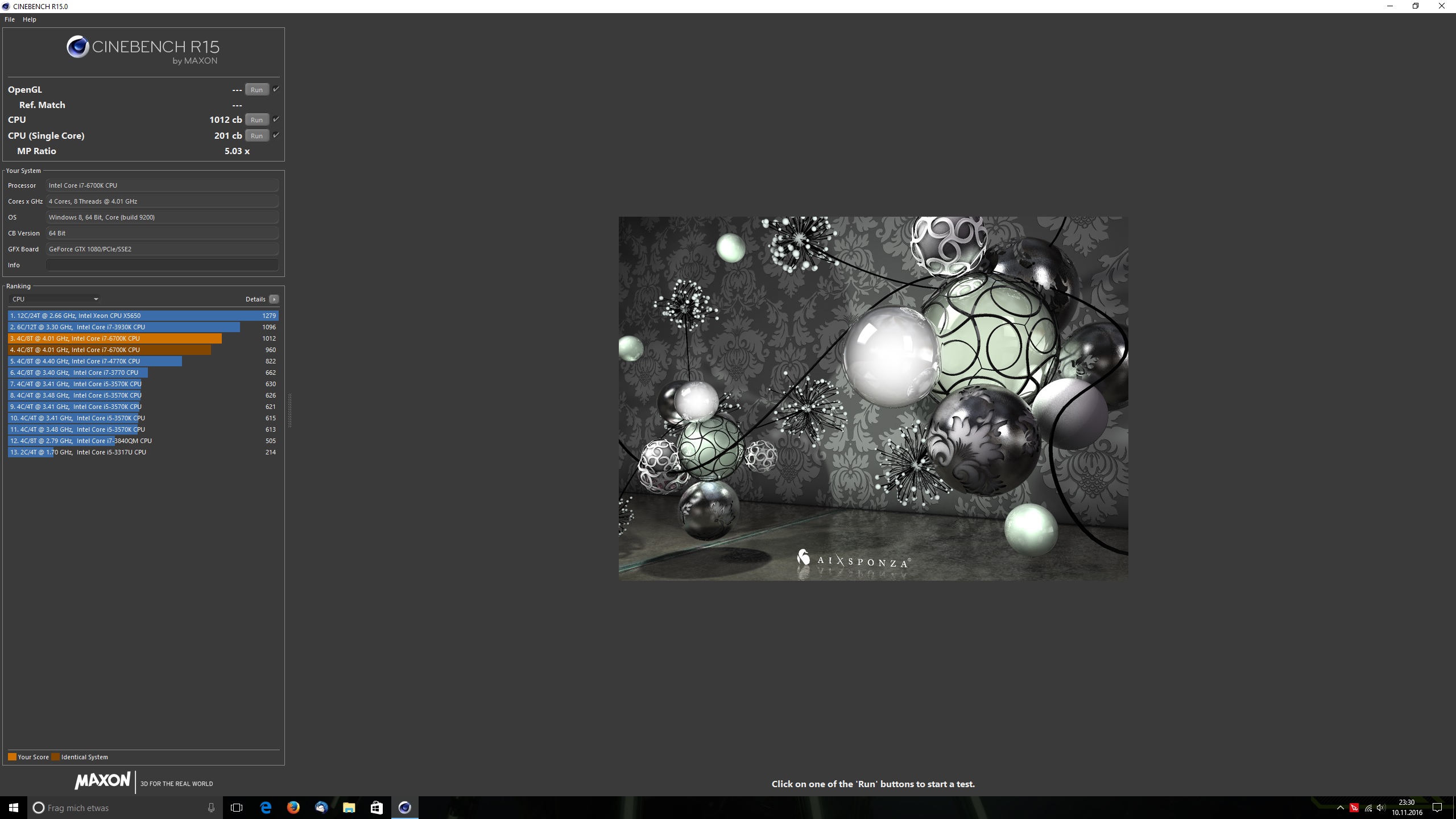This screenshot has width=1456, height=819.
Task: Open the Windows Start menu
Action: click(14, 808)
